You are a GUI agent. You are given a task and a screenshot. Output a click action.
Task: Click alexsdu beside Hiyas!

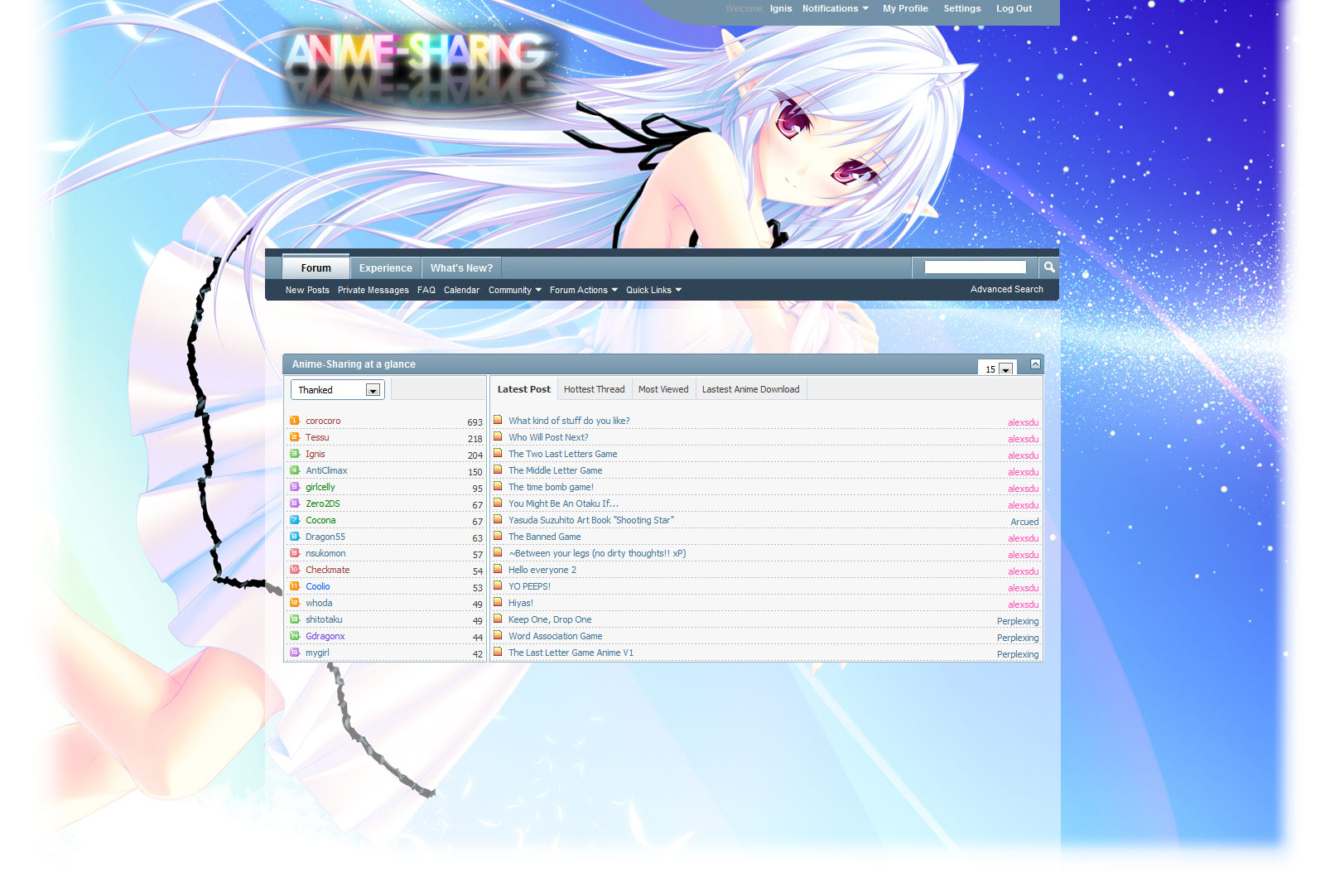click(1023, 605)
